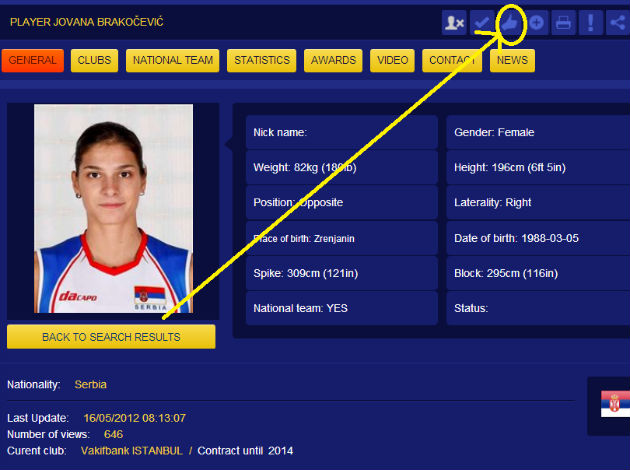Go to the Contact tab
630x470 pixels.
click(x=452, y=60)
